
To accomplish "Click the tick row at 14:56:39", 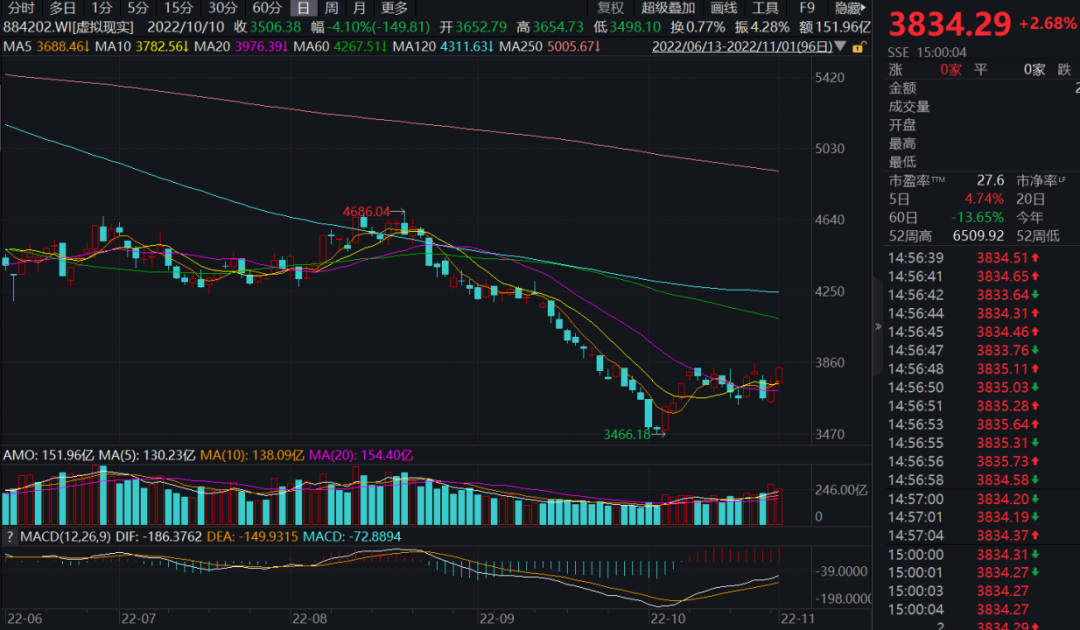I will 964,258.
